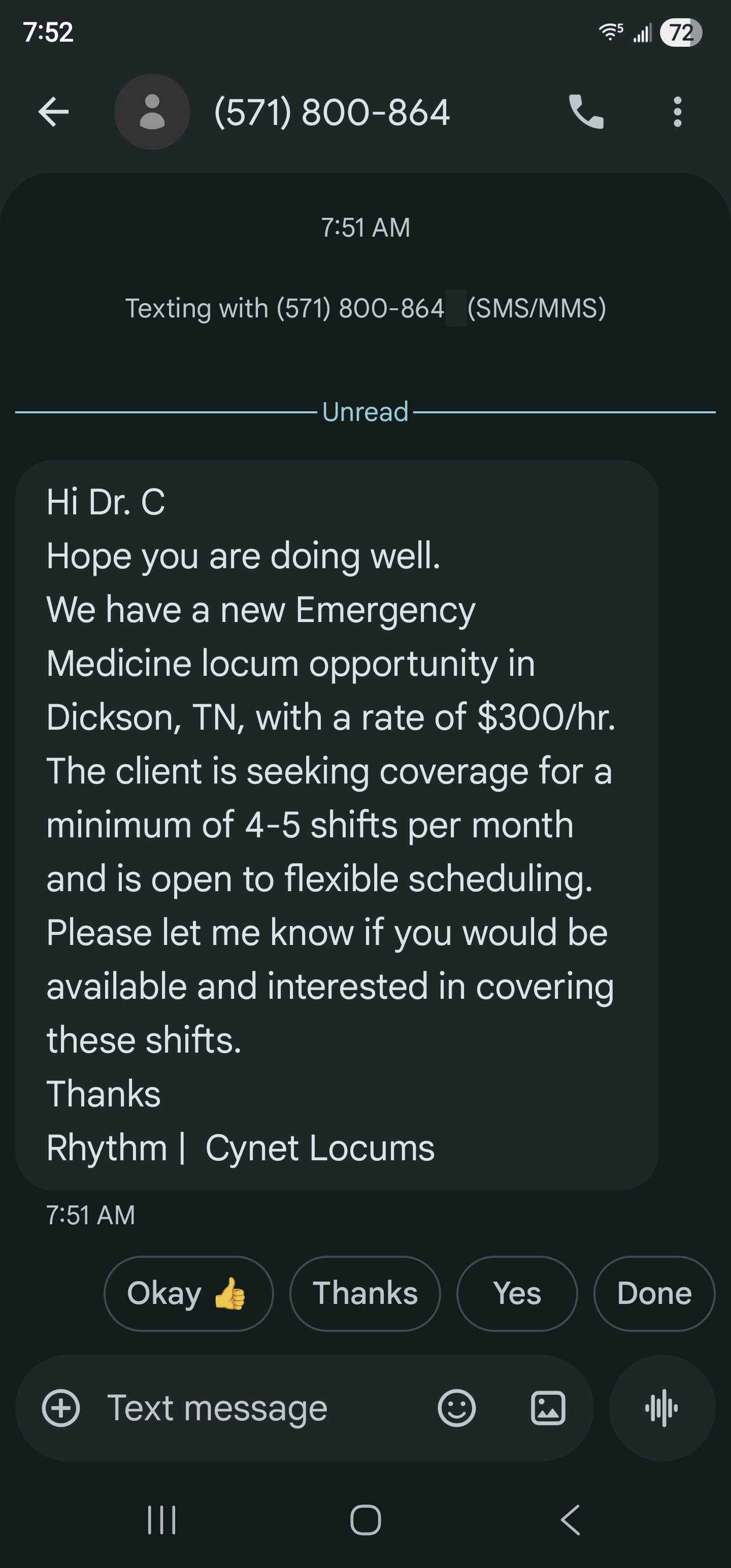Open the contact avatar profile
This screenshot has width=731, height=1568.
pyautogui.click(x=152, y=112)
